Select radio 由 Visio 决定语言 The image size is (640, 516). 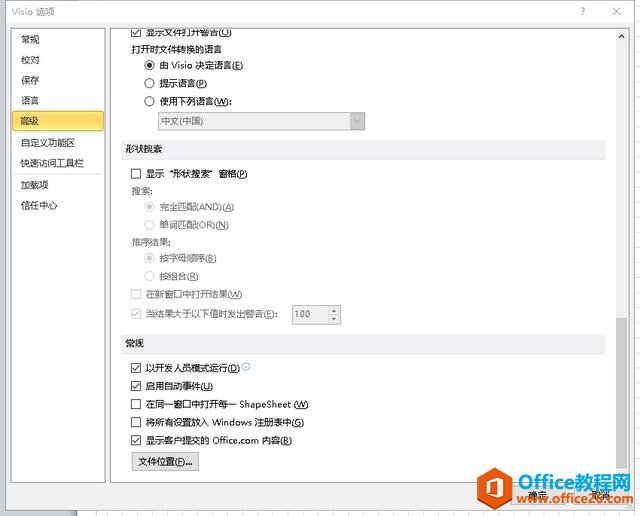tap(149, 65)
